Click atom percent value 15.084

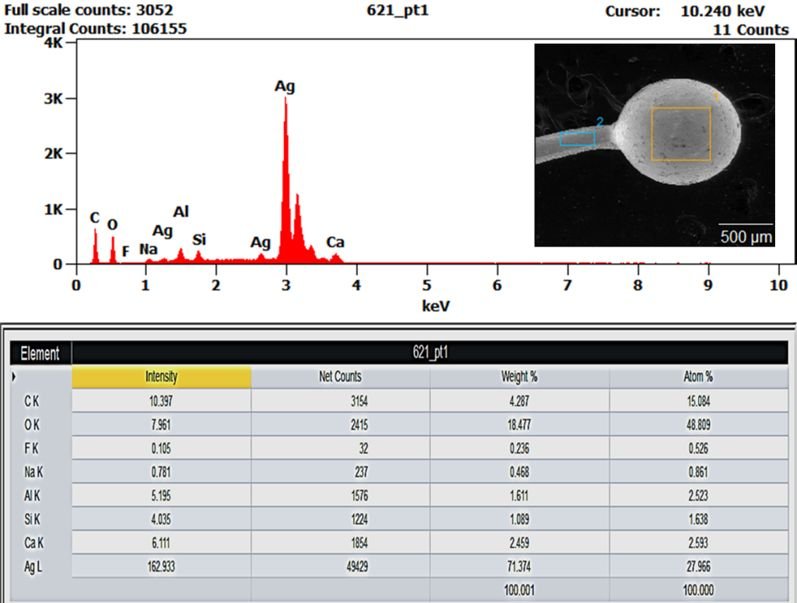(698, 401)
